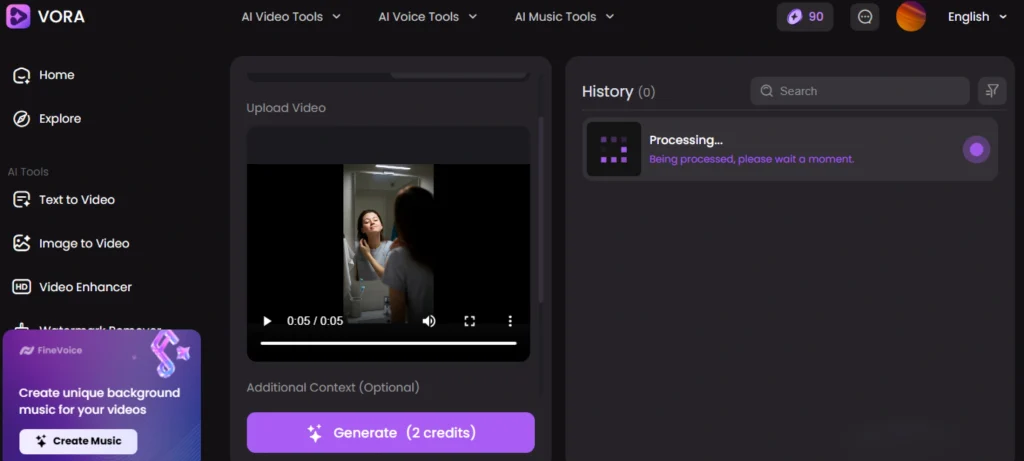Click the sparkle icon on Create Music
This screenshot has width=1024, height=461.
pos(41,441)
